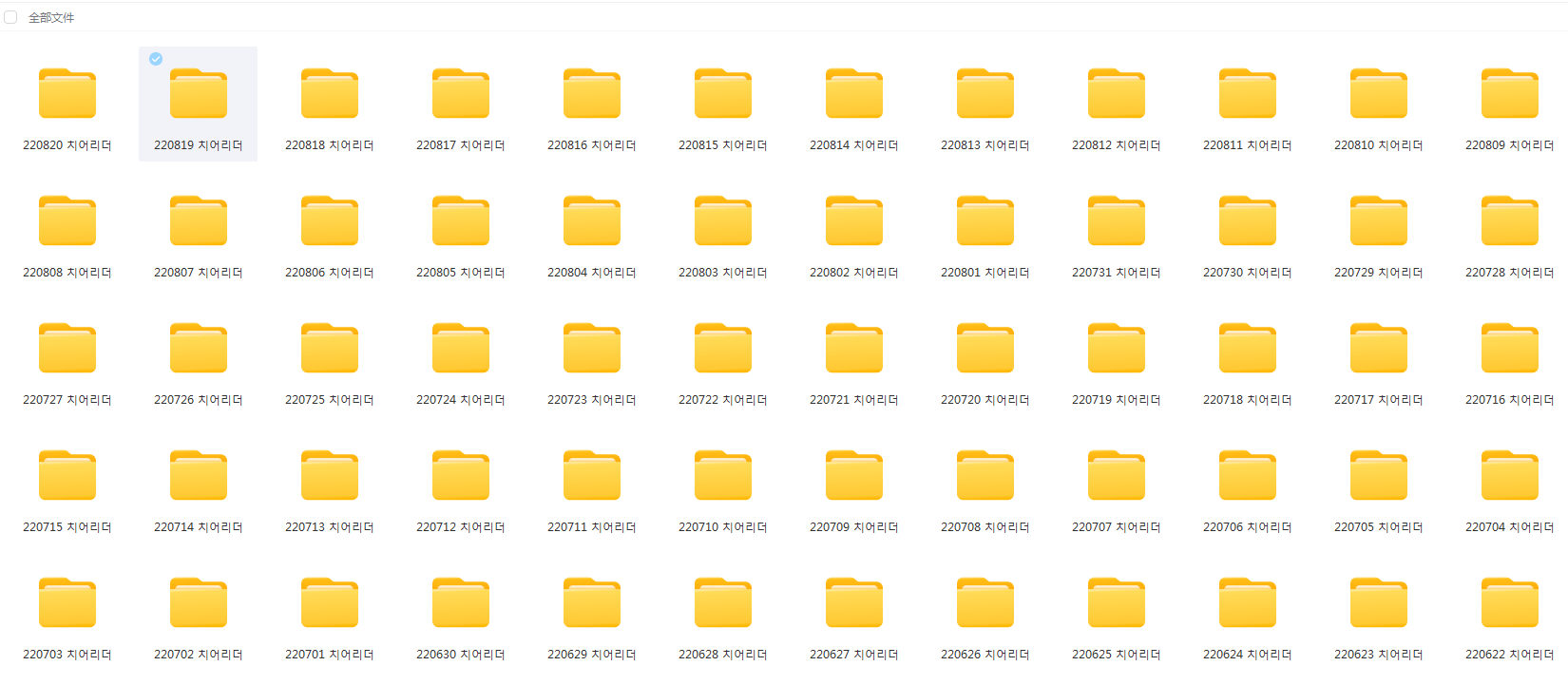Image resolution: width=1568 pixels, height=685 pixels.
Task: Click the 220801 치어리더 folder icon
Action: tap(985, 220)
